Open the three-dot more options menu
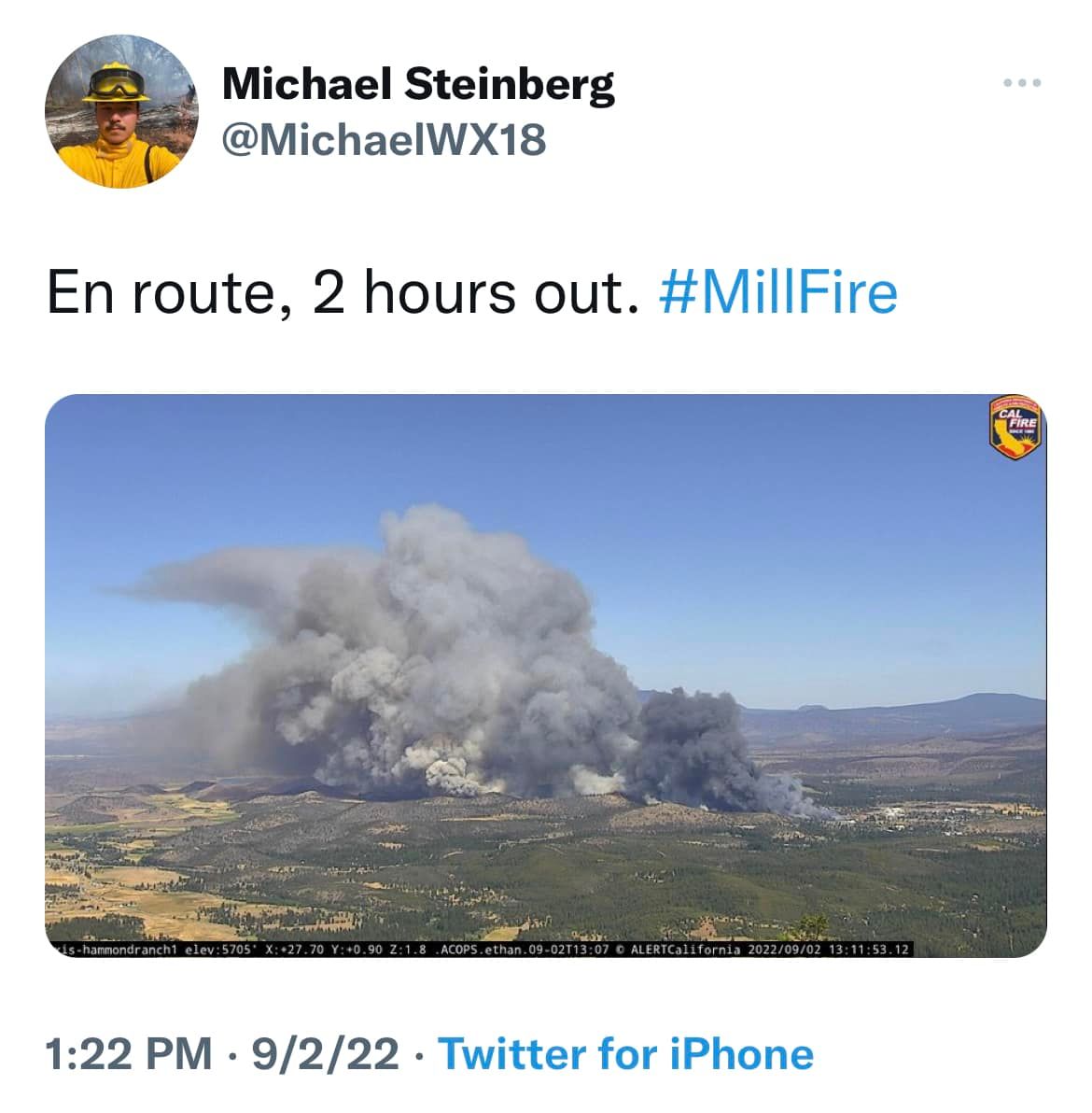 tap(1022, 83)
